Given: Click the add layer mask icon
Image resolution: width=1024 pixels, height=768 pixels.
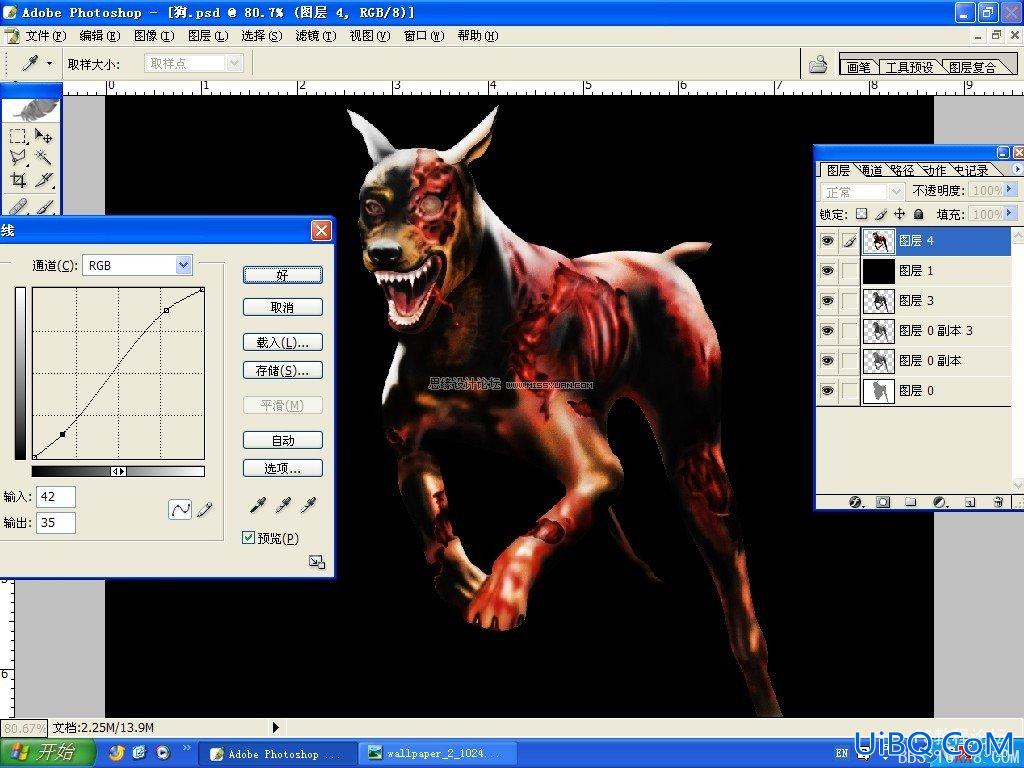Looking at the screenshot, I should point(883,502).
